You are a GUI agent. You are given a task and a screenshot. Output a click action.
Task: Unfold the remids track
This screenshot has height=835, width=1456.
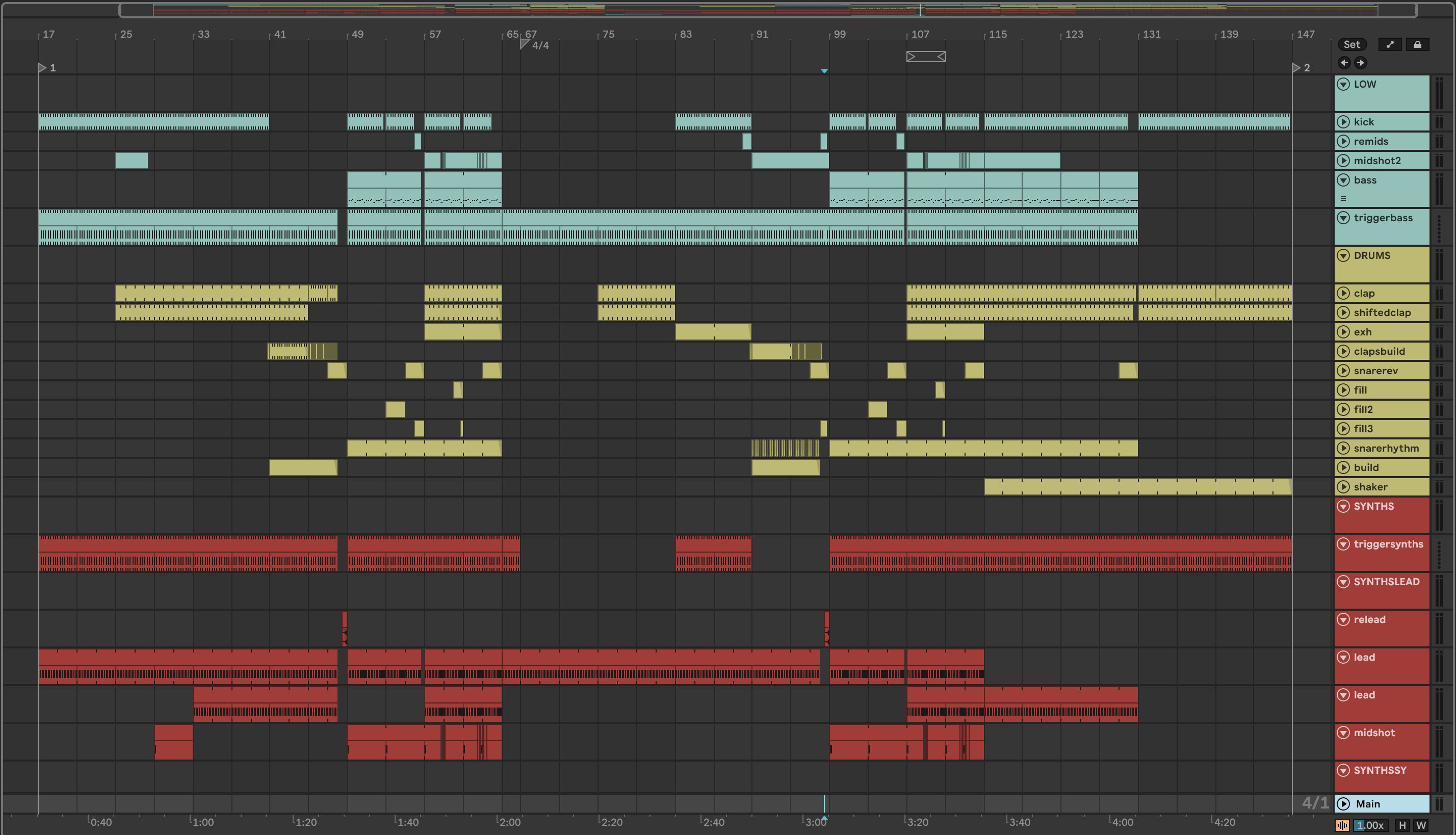pyautogui.click(x=1344, y=141)
